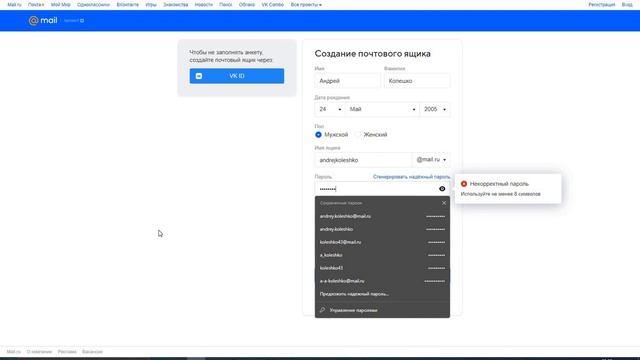This screenshot has height=360, width=640.
Task: Choose saved password for a-a-koleshko@mail.ru
Action: (382, 281)
